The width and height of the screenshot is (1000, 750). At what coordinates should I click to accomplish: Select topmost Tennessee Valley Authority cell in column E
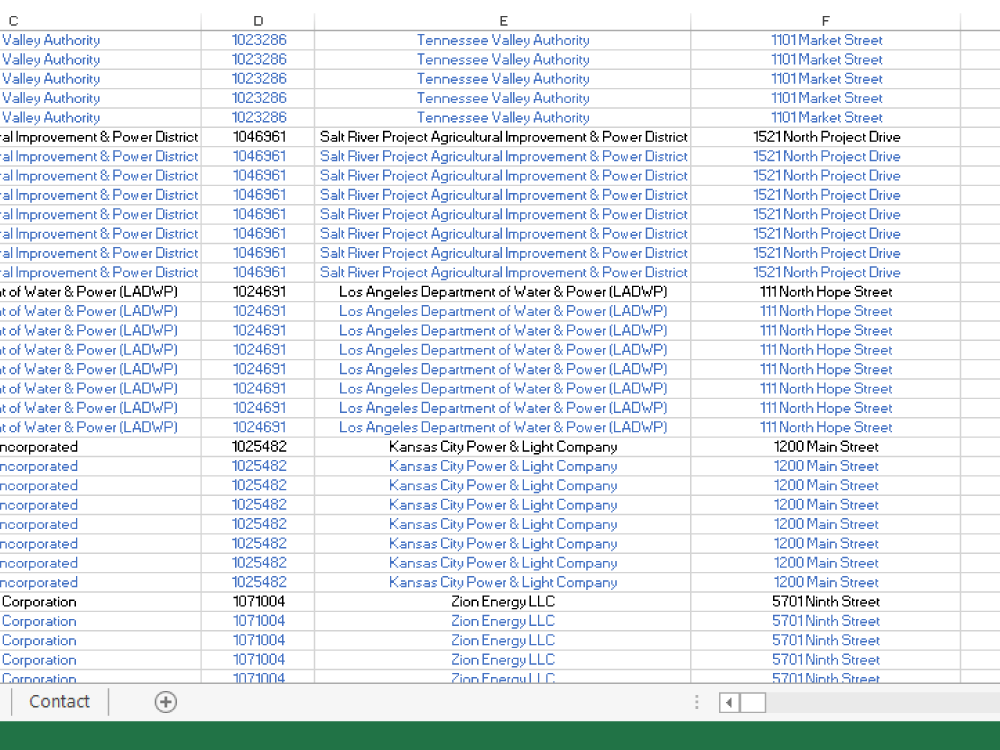coord(503,40)
